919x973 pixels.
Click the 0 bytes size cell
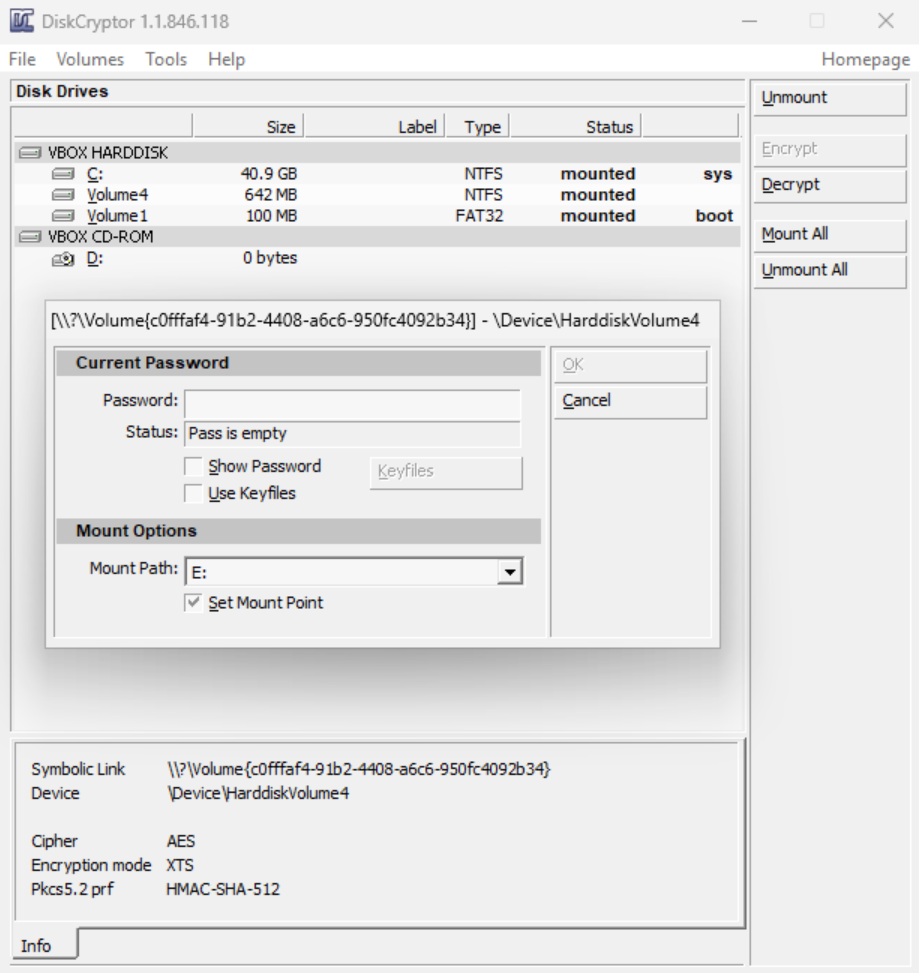click(270, 258)
